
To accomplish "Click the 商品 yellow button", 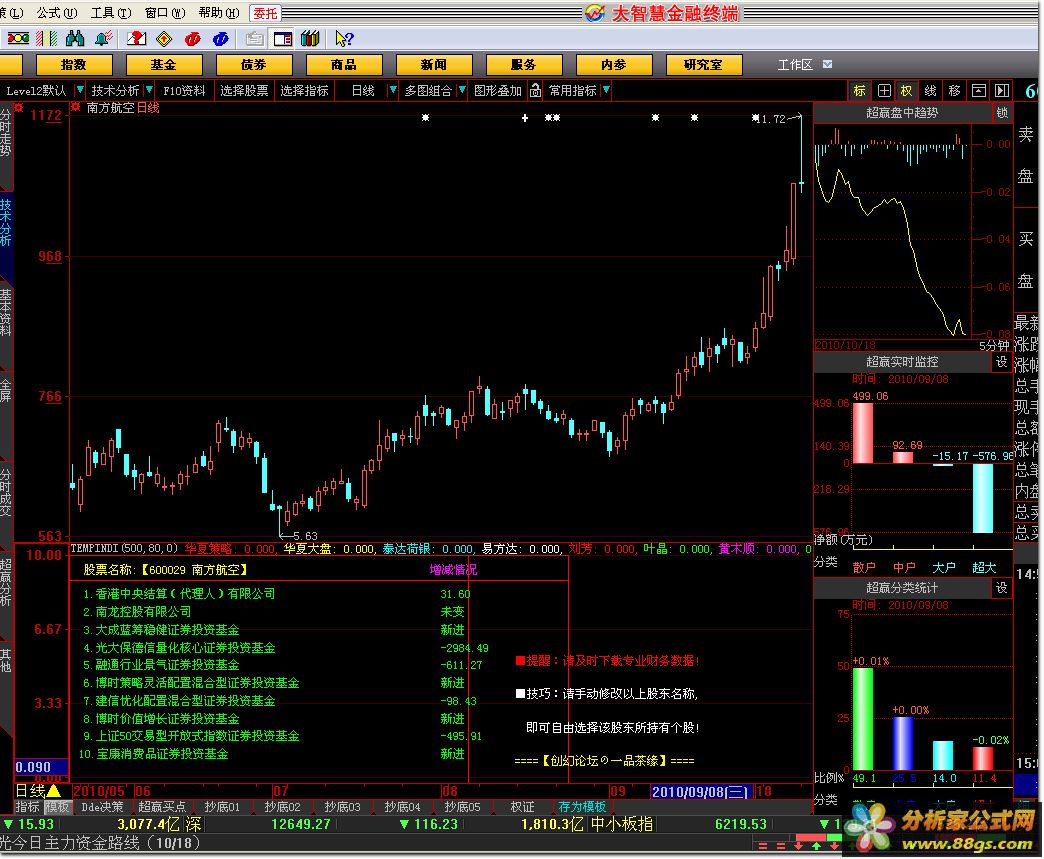I will 344,65.
